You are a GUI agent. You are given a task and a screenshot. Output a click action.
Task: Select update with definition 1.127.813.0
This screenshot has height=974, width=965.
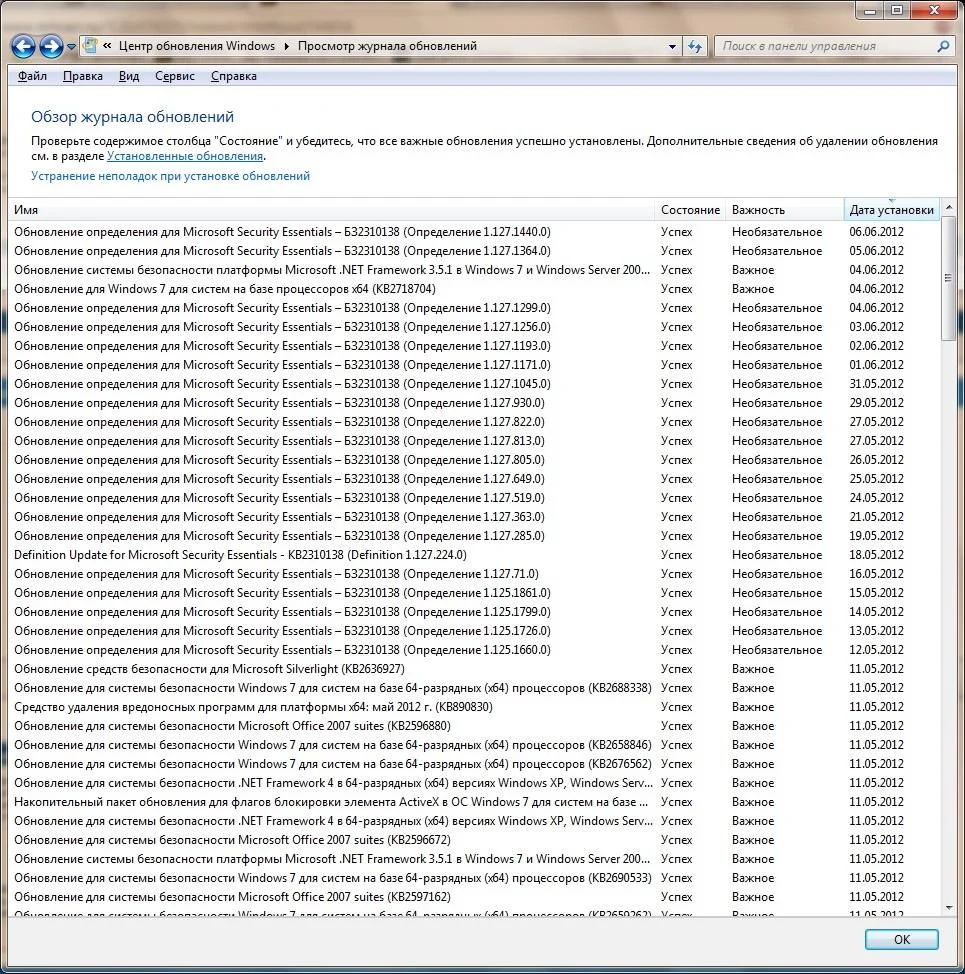[474, 441]
